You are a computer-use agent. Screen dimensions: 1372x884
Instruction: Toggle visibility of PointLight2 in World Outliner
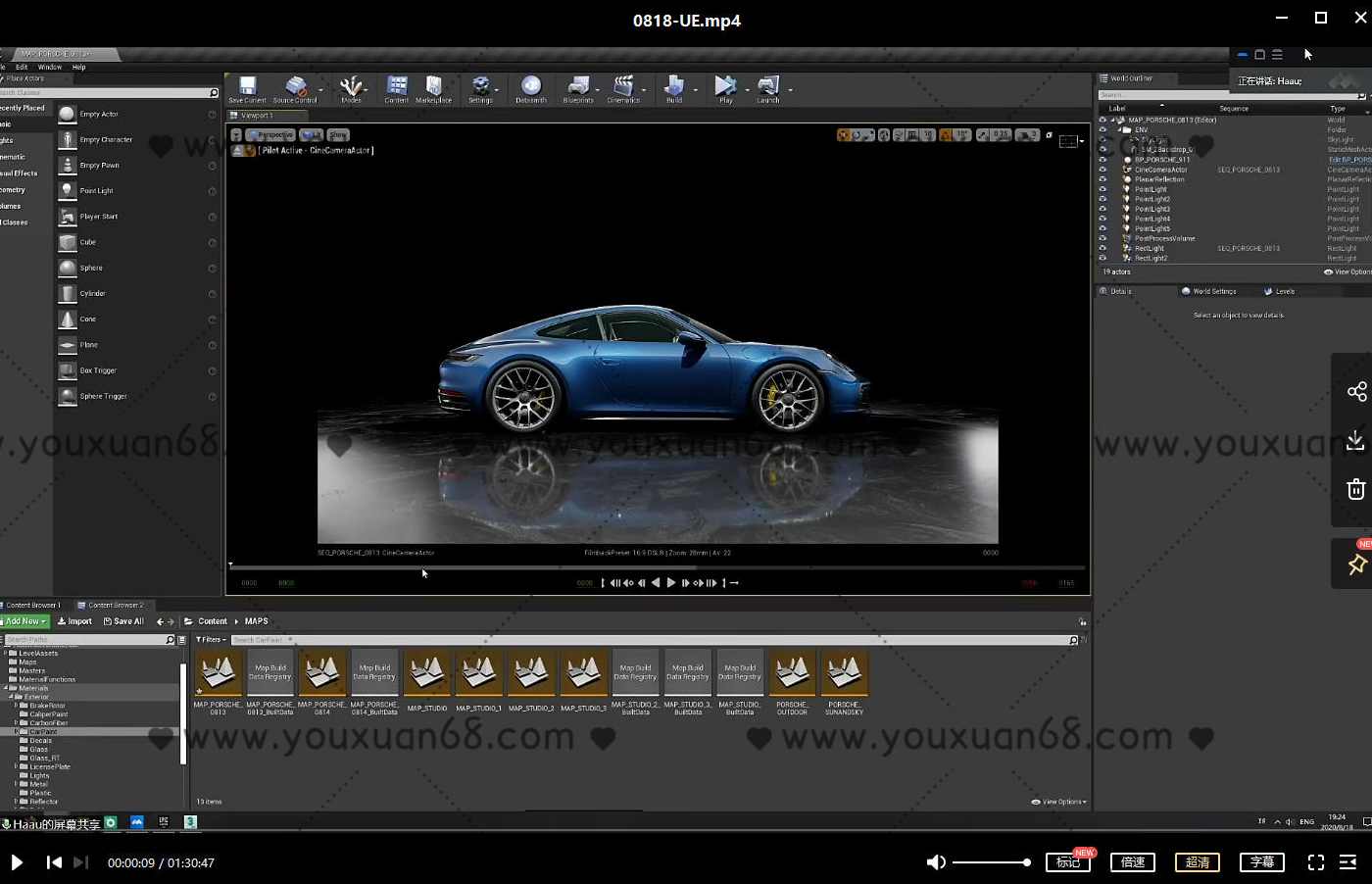[1104, 199]
